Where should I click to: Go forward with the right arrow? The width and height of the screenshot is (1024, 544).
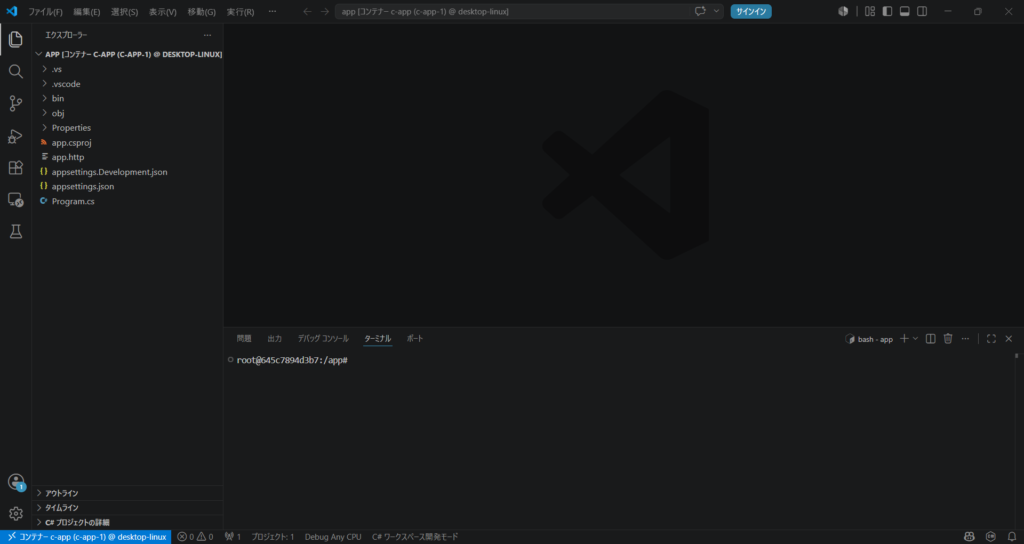325,12
